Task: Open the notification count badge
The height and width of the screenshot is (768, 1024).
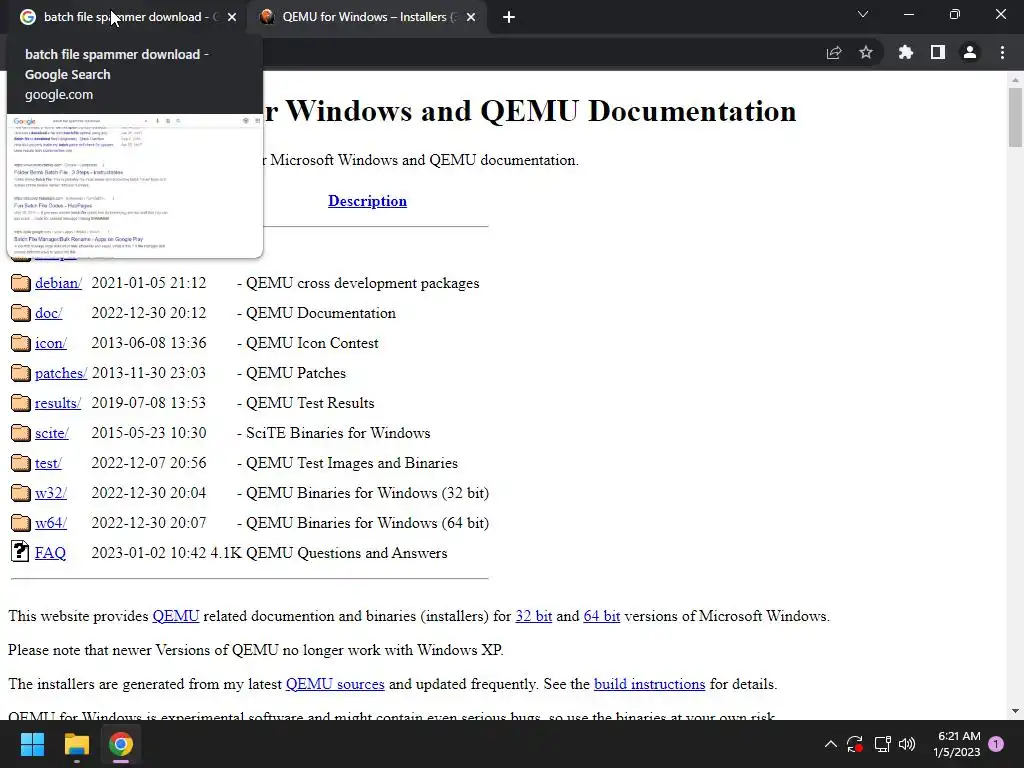Action: [996, 744]
